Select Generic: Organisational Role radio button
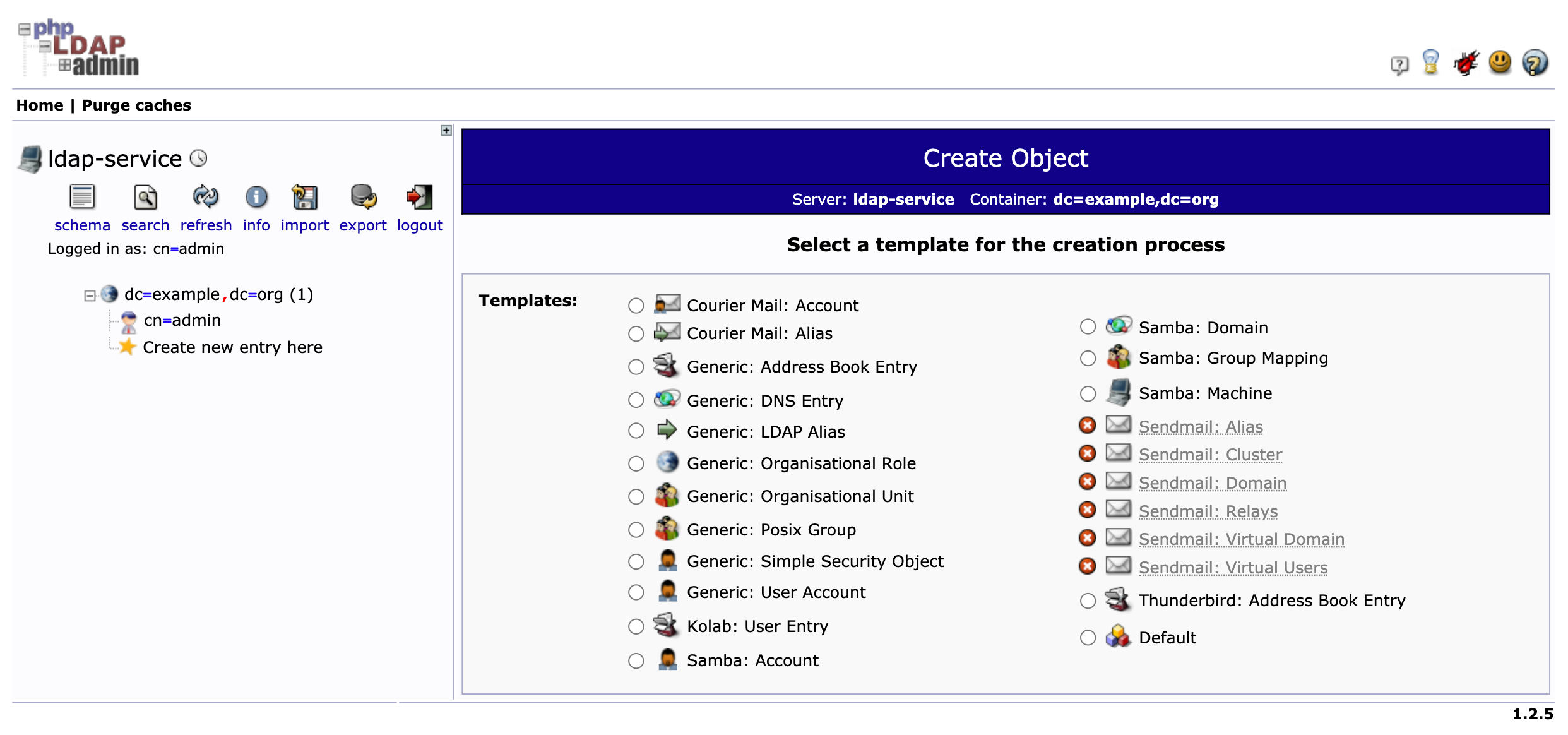1568x735 pixels. click(x=636, y=463)
